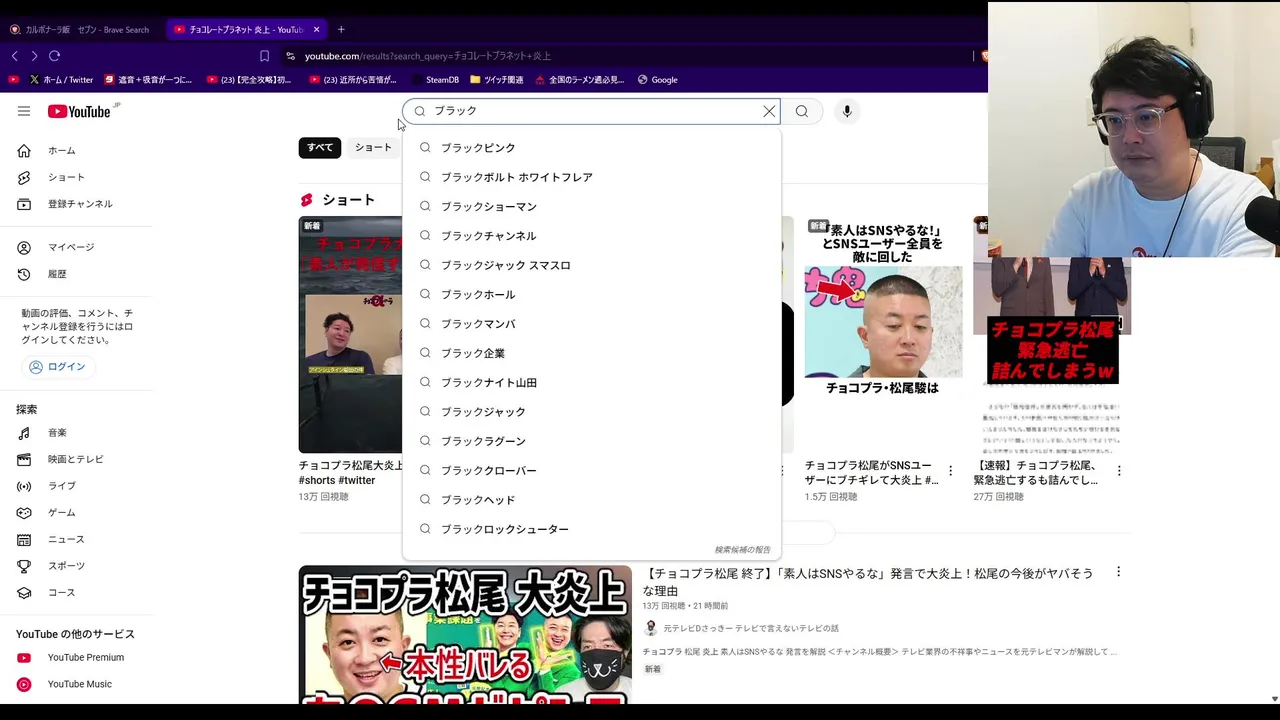Open 映画とテレビ in the sidebar

pos(76,459)
